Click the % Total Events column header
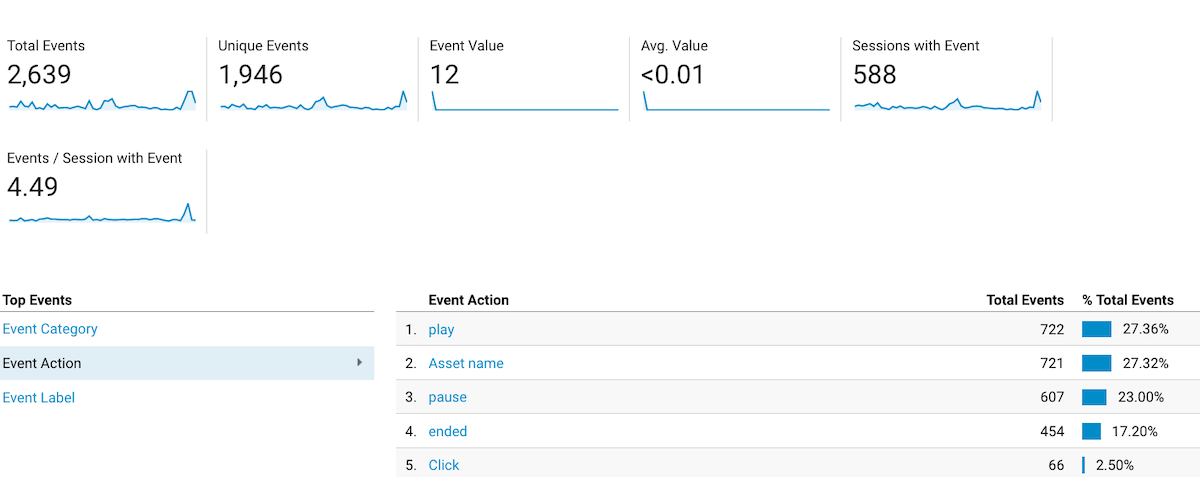 [1128, 300]
